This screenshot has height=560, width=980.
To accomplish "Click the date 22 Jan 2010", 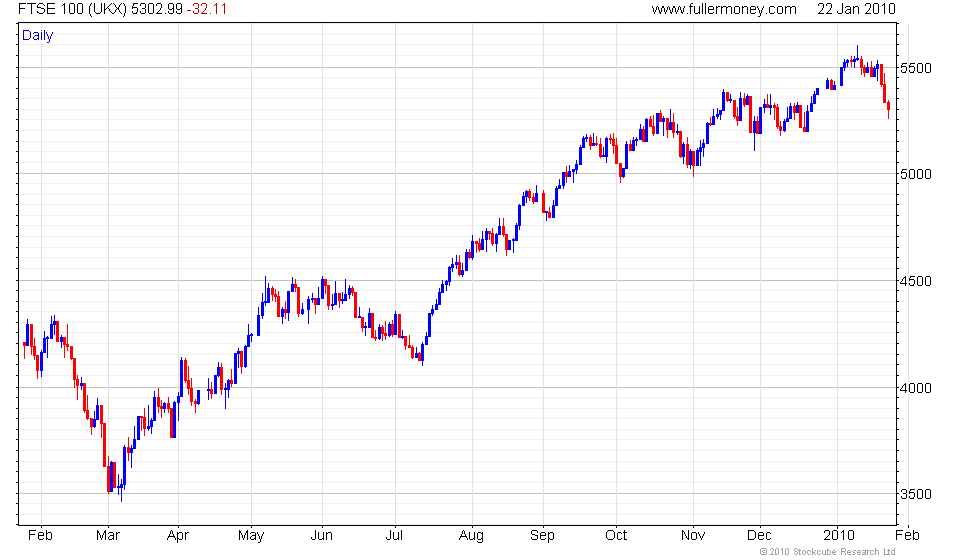I will 856,9.
